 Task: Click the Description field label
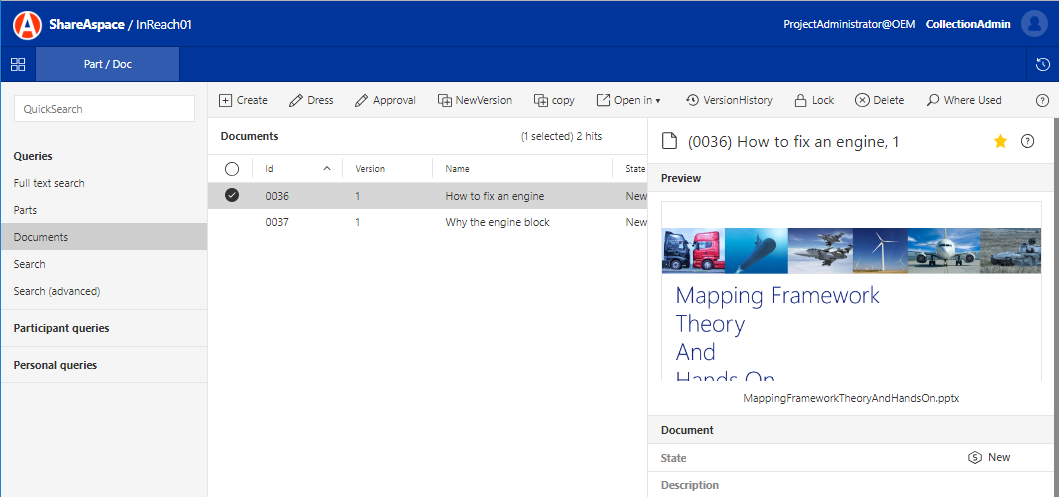(x=690, y=485)
